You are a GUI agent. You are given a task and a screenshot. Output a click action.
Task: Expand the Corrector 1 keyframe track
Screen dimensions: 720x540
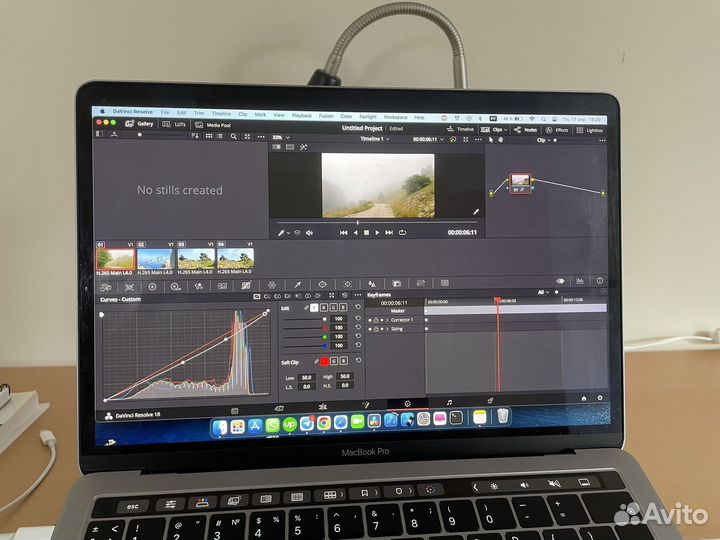click(x=387, y=320)
